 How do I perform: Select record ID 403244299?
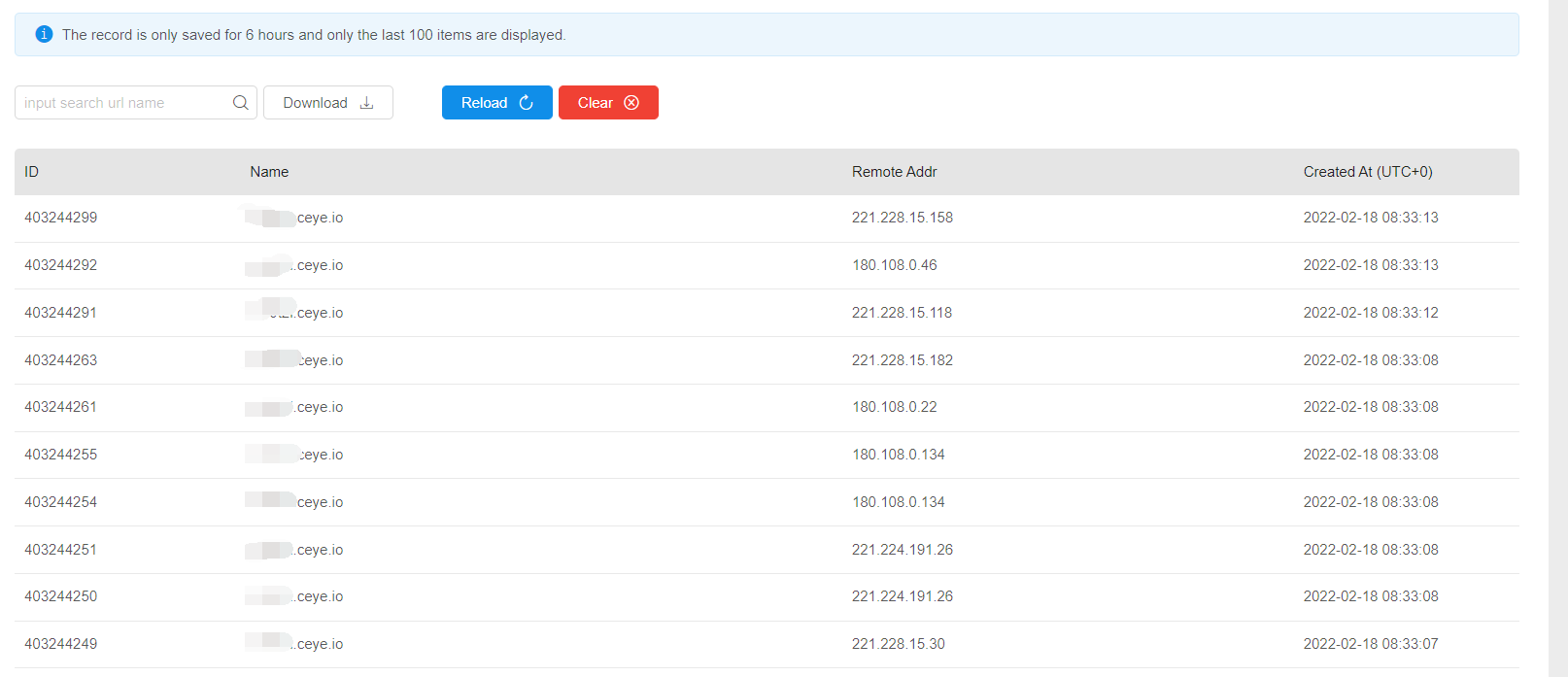tap(61, 218)
